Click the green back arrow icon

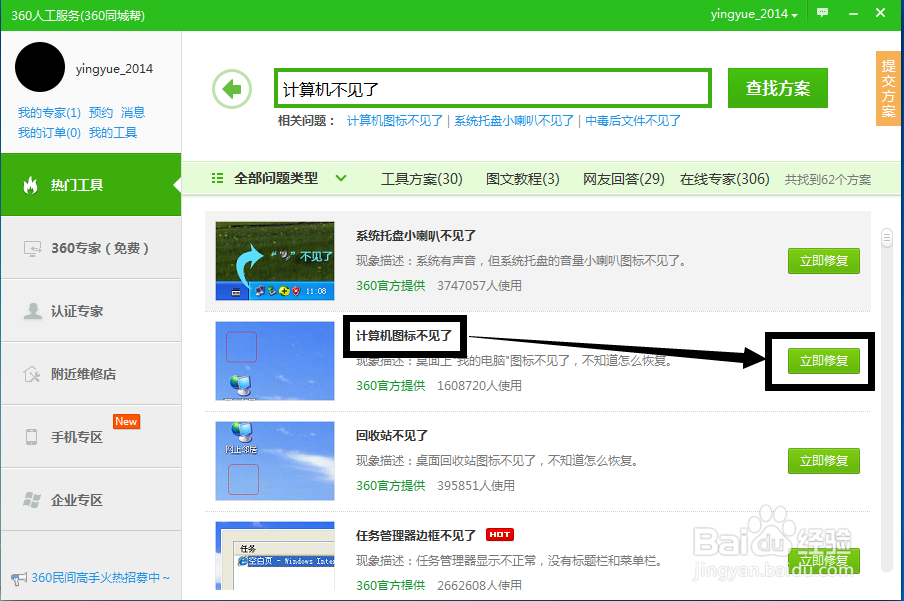(231, 88)
